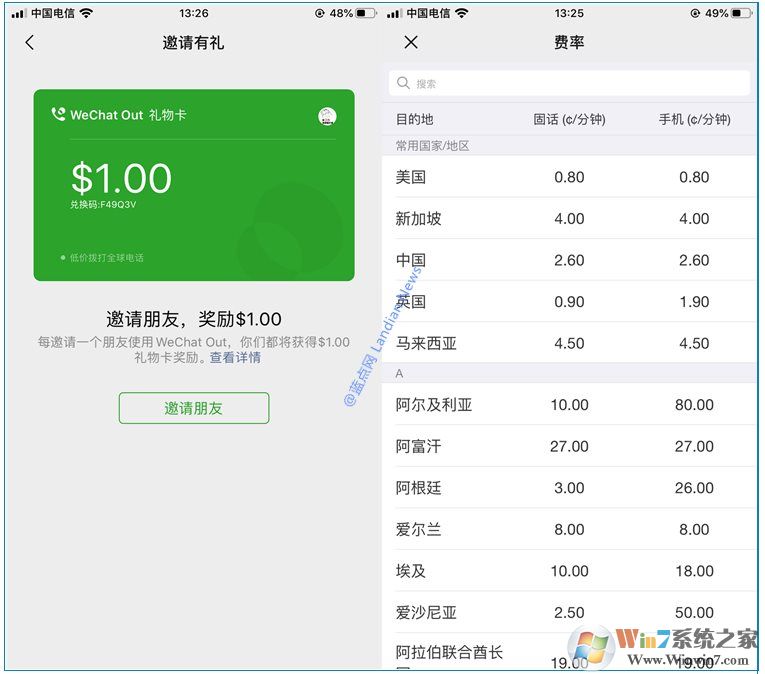This screenshot has width=765, height=674.
Task: Tap the 目的地 column header
Action: (x=414, y=119)
